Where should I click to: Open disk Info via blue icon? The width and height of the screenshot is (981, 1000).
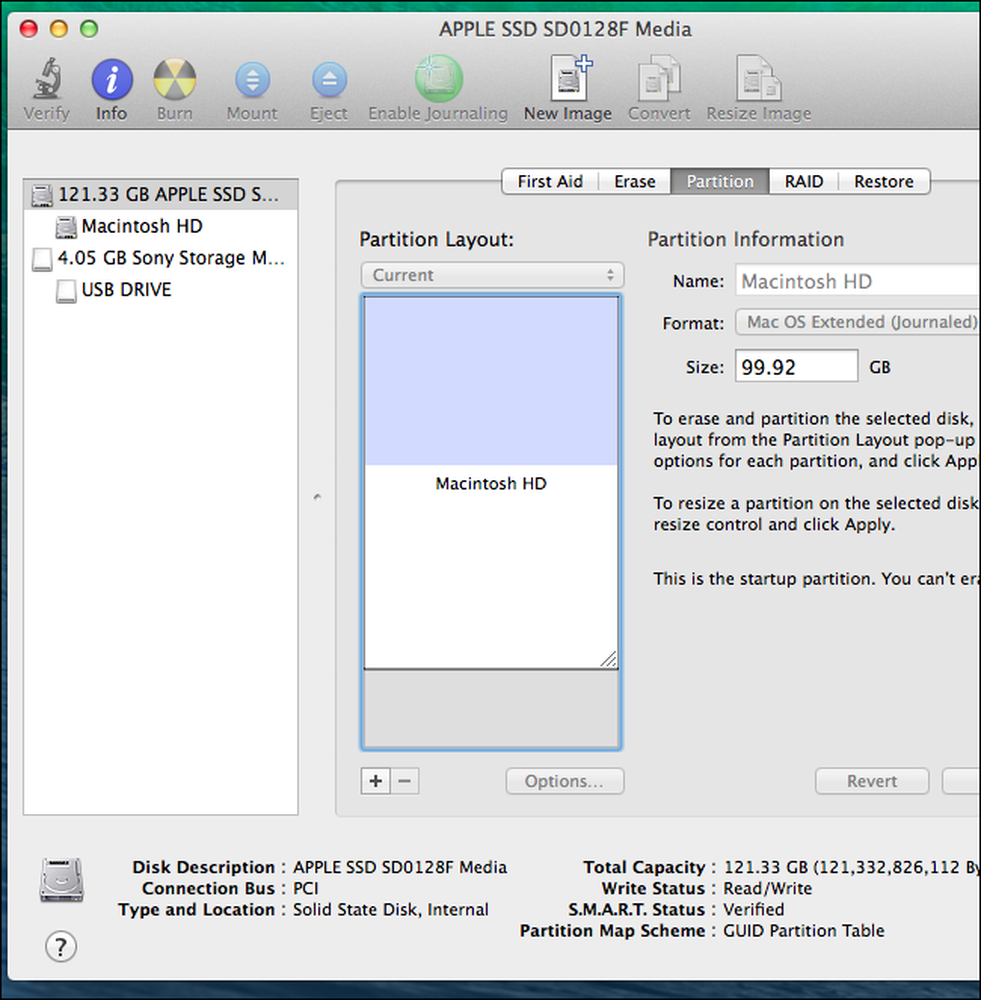112,80
